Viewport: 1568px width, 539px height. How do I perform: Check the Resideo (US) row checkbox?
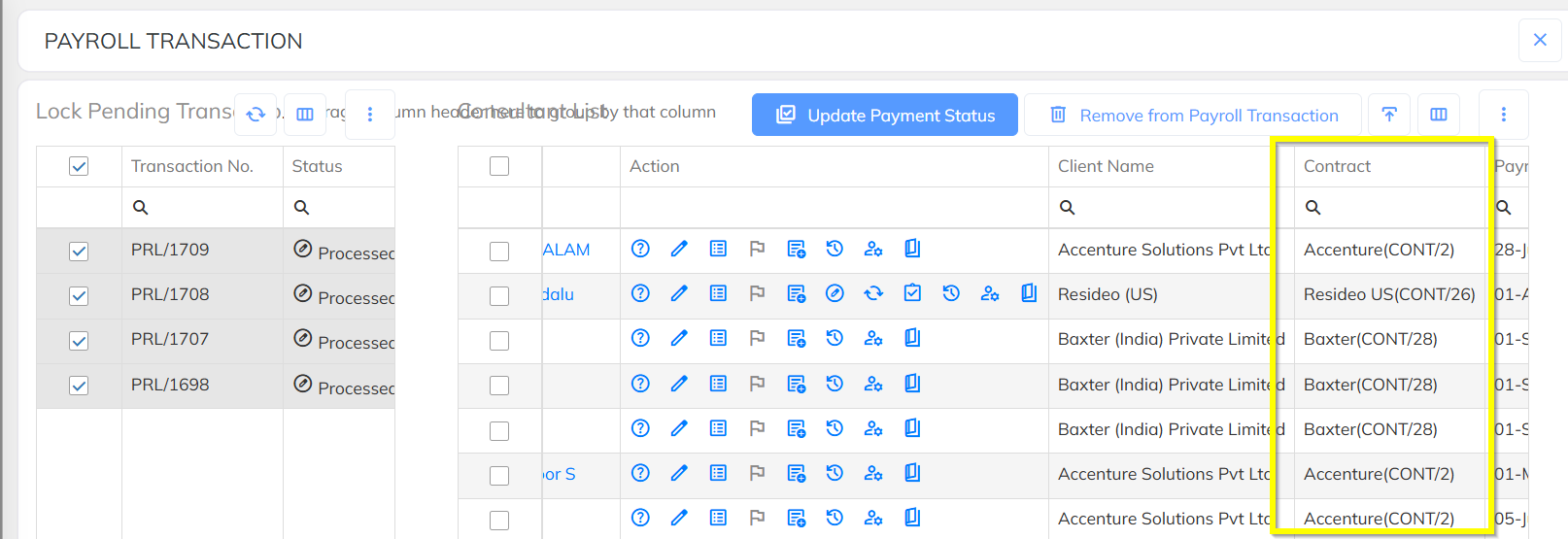[x=499, y=296]
